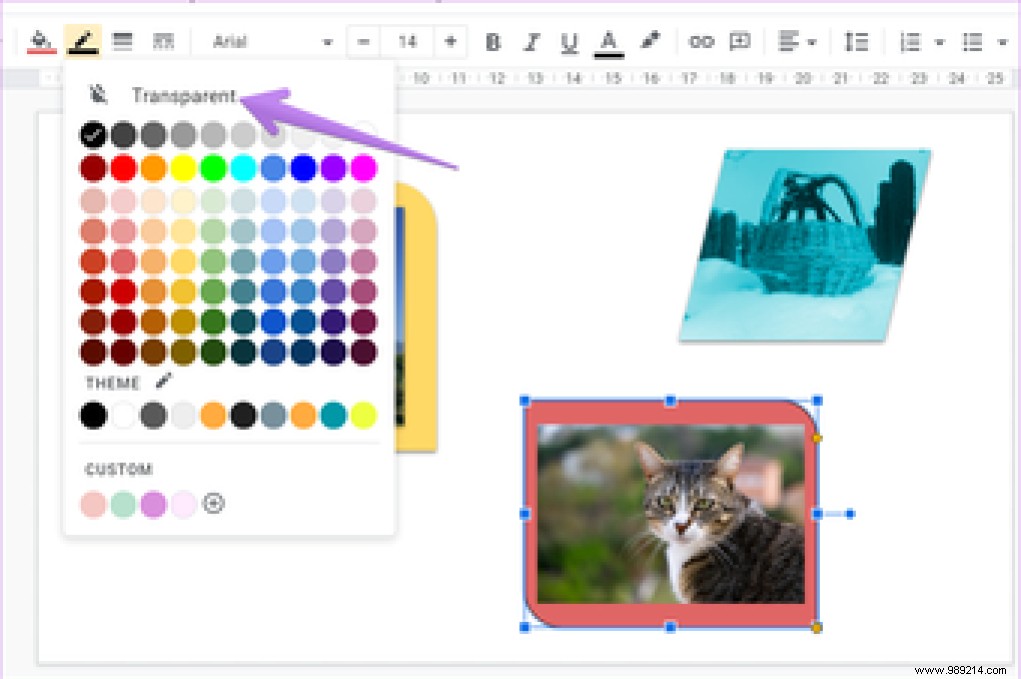The height and width of the screenshot is (679, 1021).
Task: Click the text color icon
Action: [608, 41]
